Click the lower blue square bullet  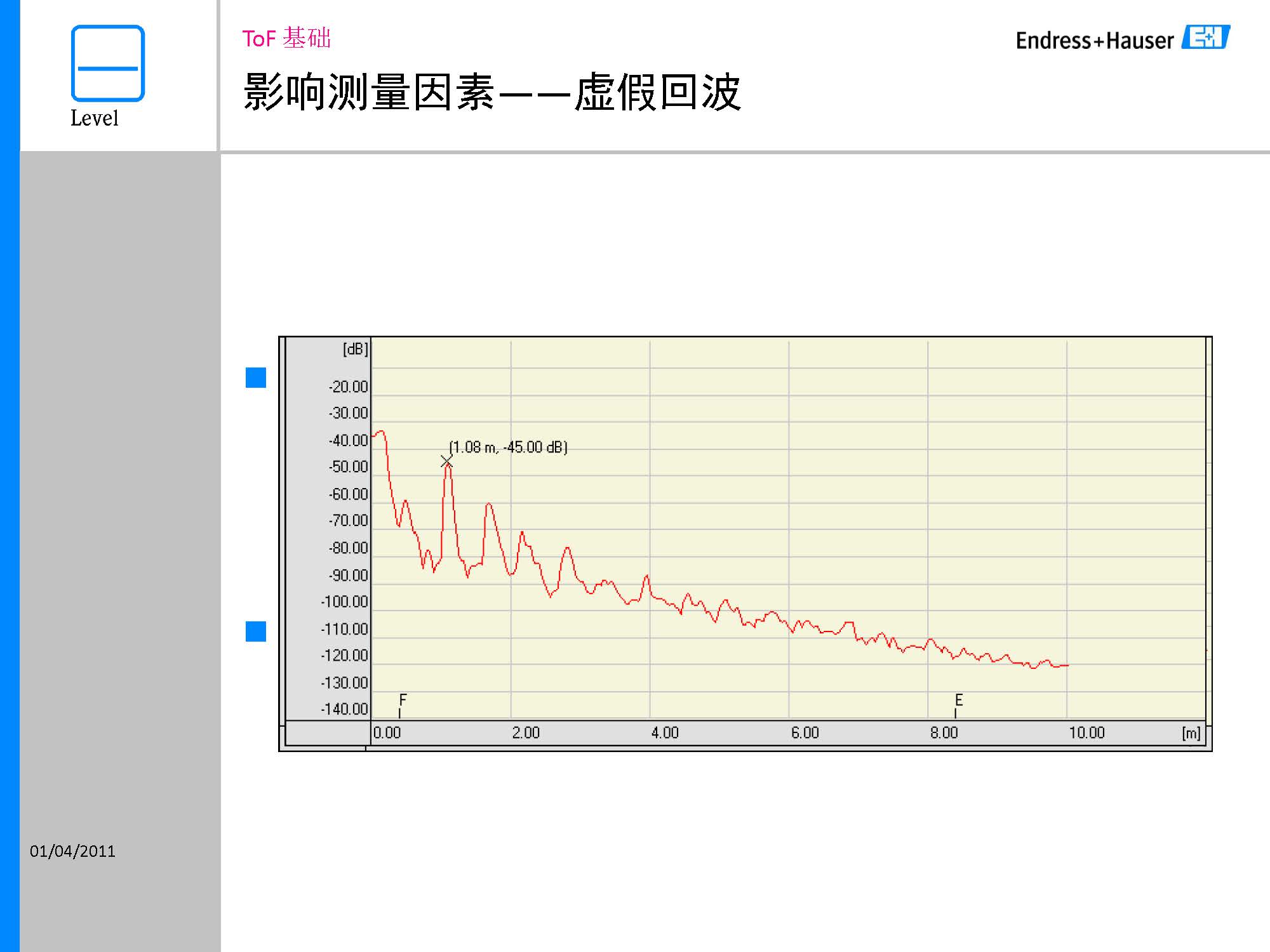pos(256,631)
